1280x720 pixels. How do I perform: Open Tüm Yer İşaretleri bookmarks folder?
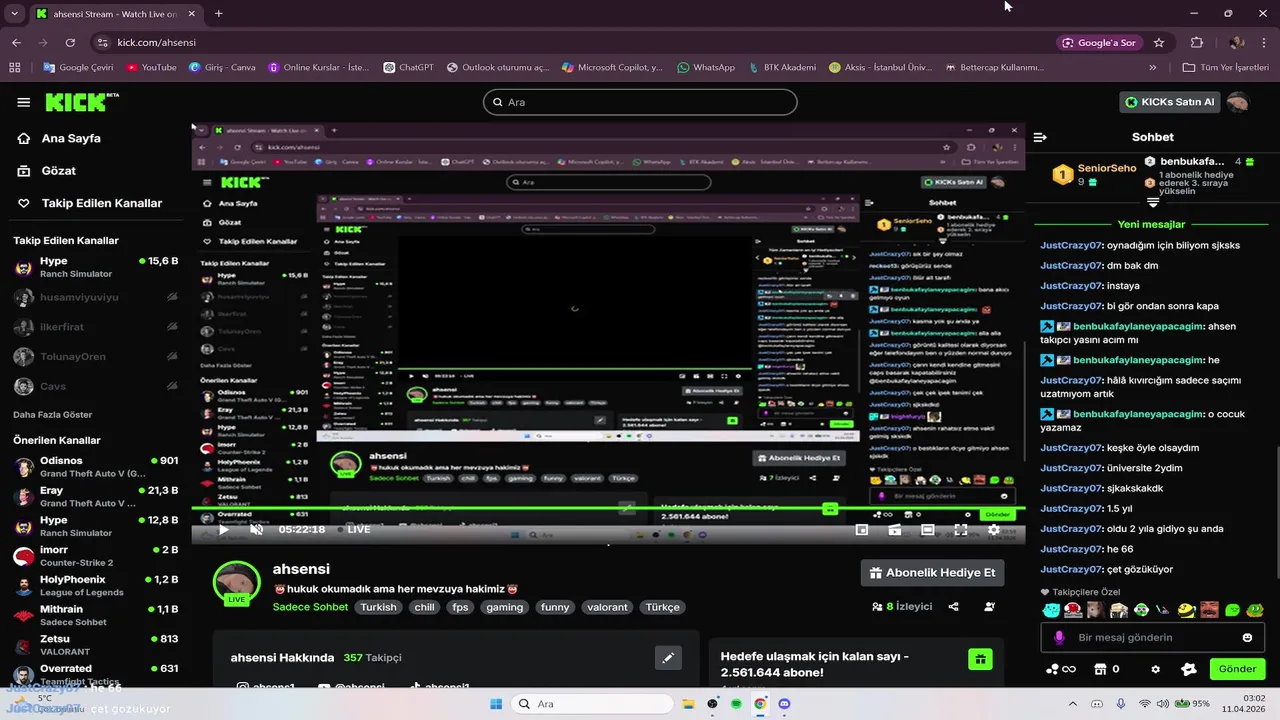(1225, 68)
